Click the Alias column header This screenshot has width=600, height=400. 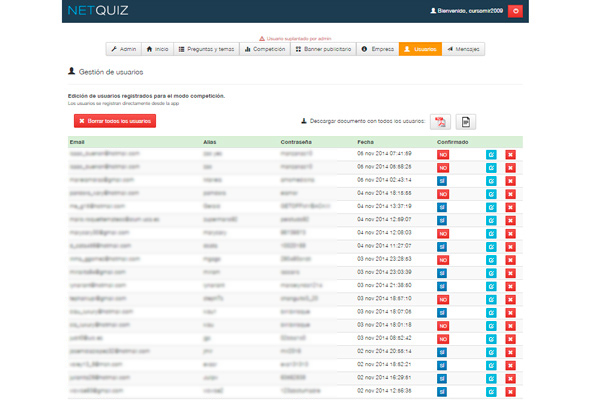(210, 142)
